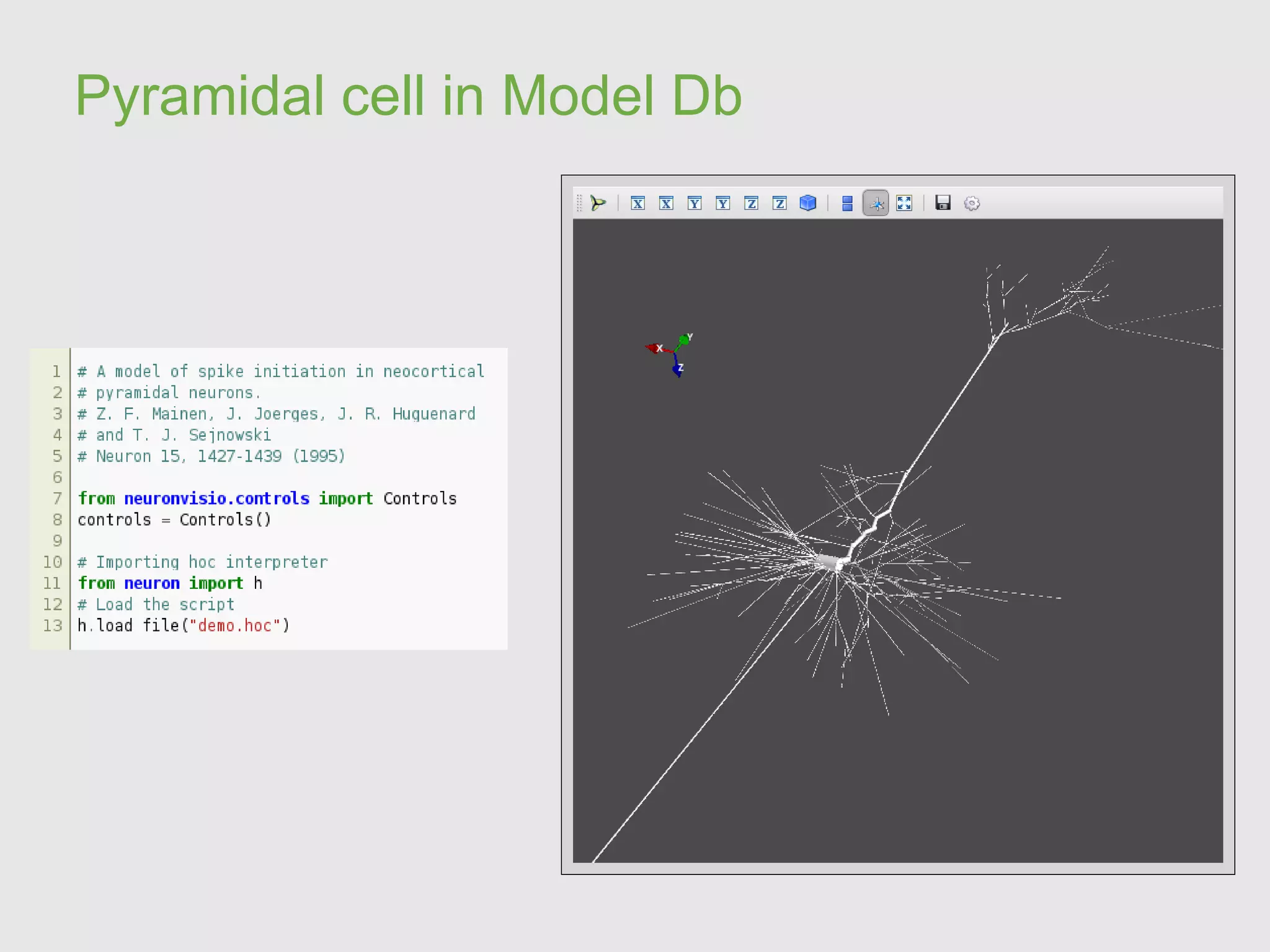Click the second Z axis view icon
1270x952 pixels.
779,203
